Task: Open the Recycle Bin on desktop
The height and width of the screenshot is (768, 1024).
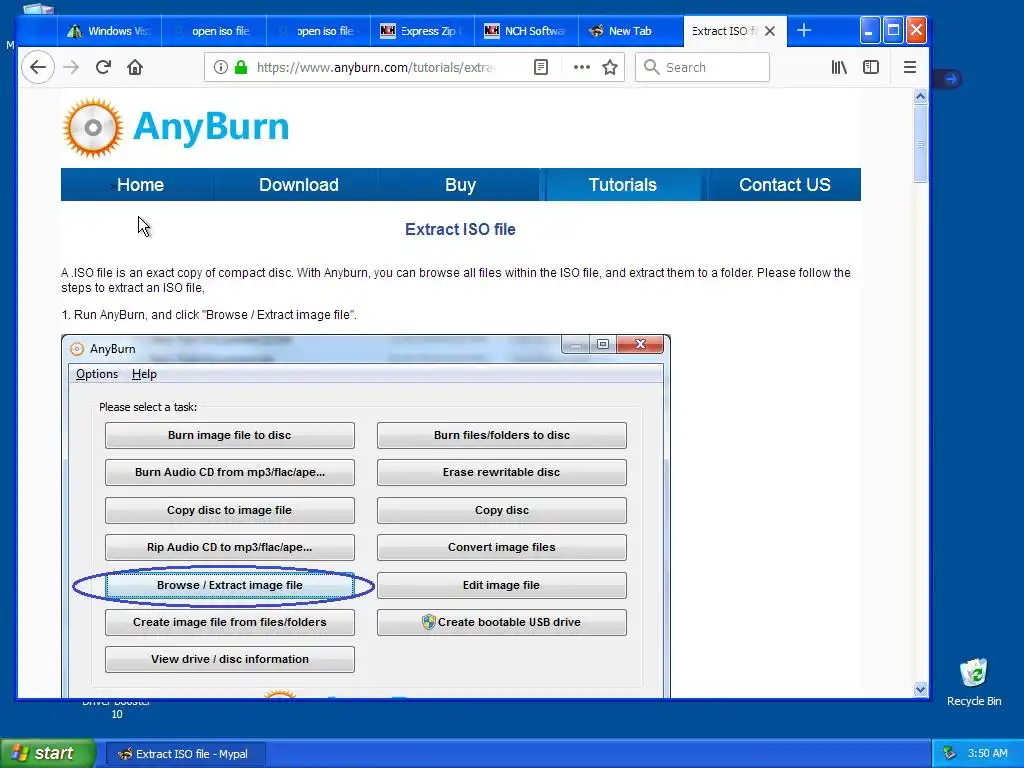Action: pos(974,682)
